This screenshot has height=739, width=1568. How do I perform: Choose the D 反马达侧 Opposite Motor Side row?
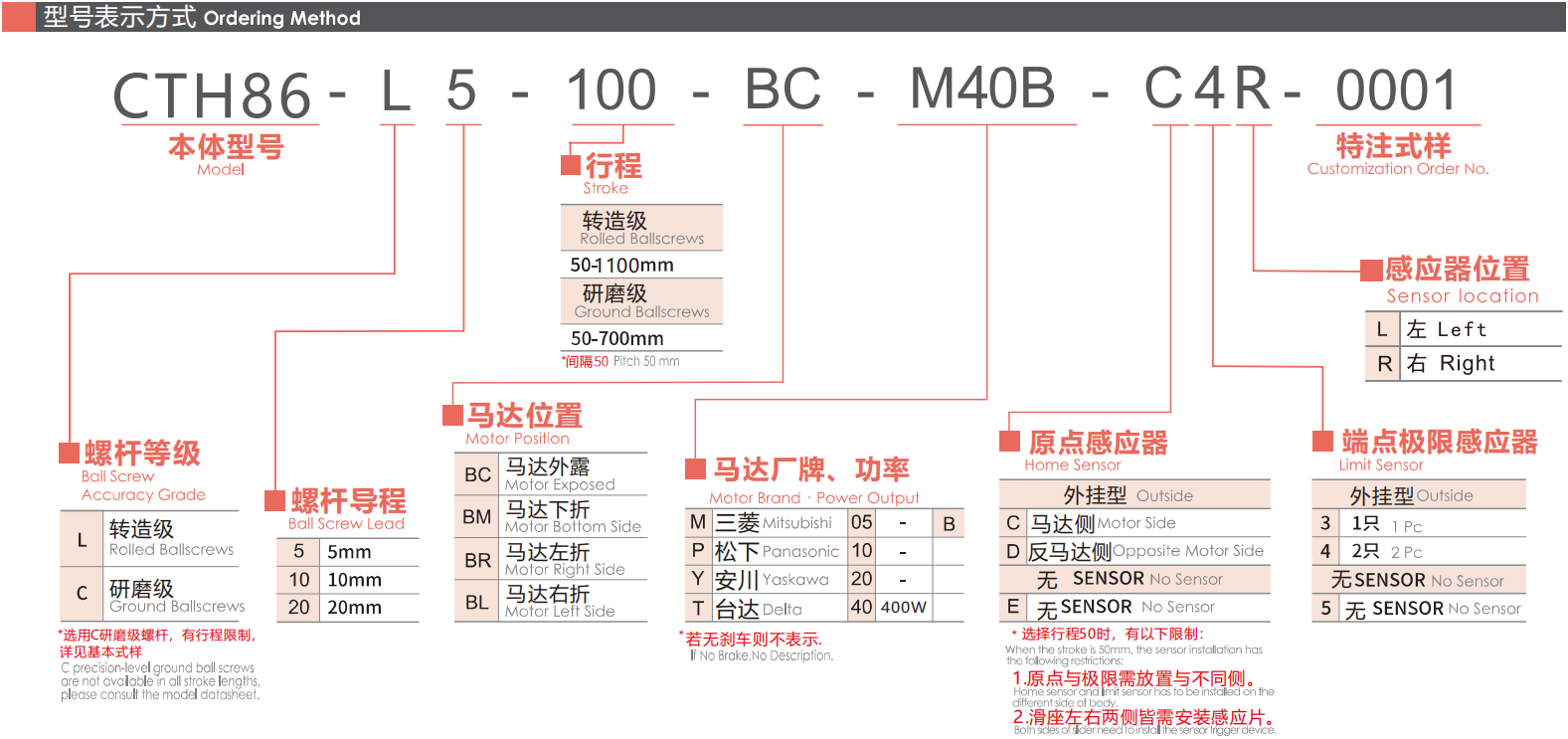(1133, 551)
